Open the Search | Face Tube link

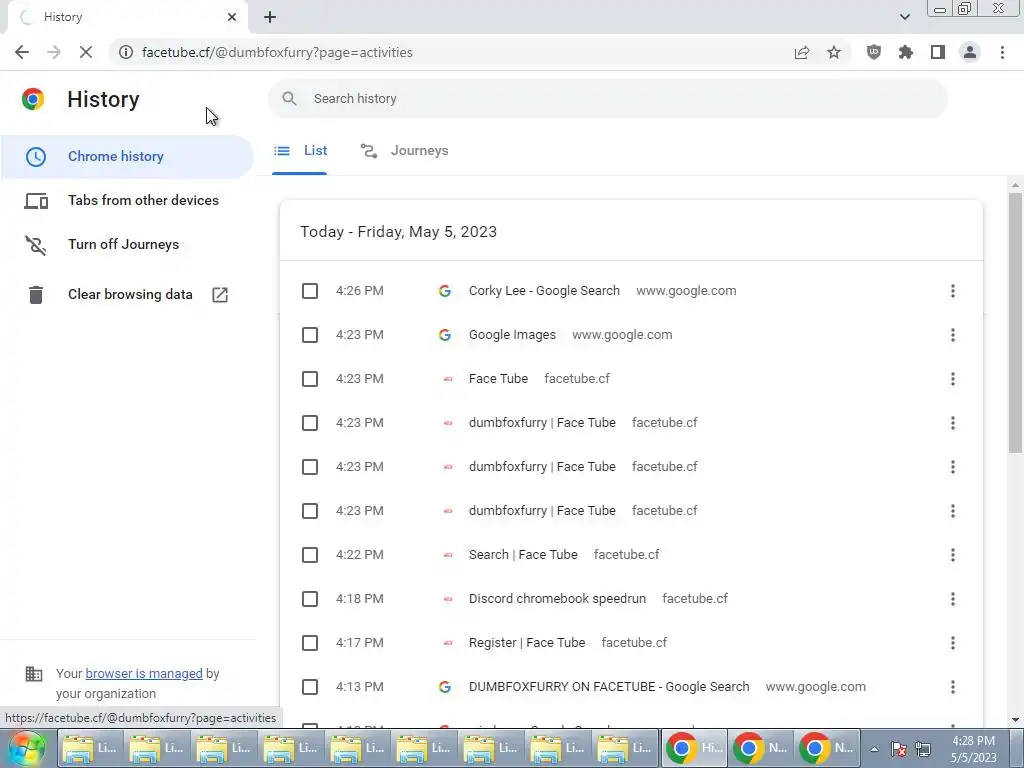pyautogui.click(x=523, y=555)
